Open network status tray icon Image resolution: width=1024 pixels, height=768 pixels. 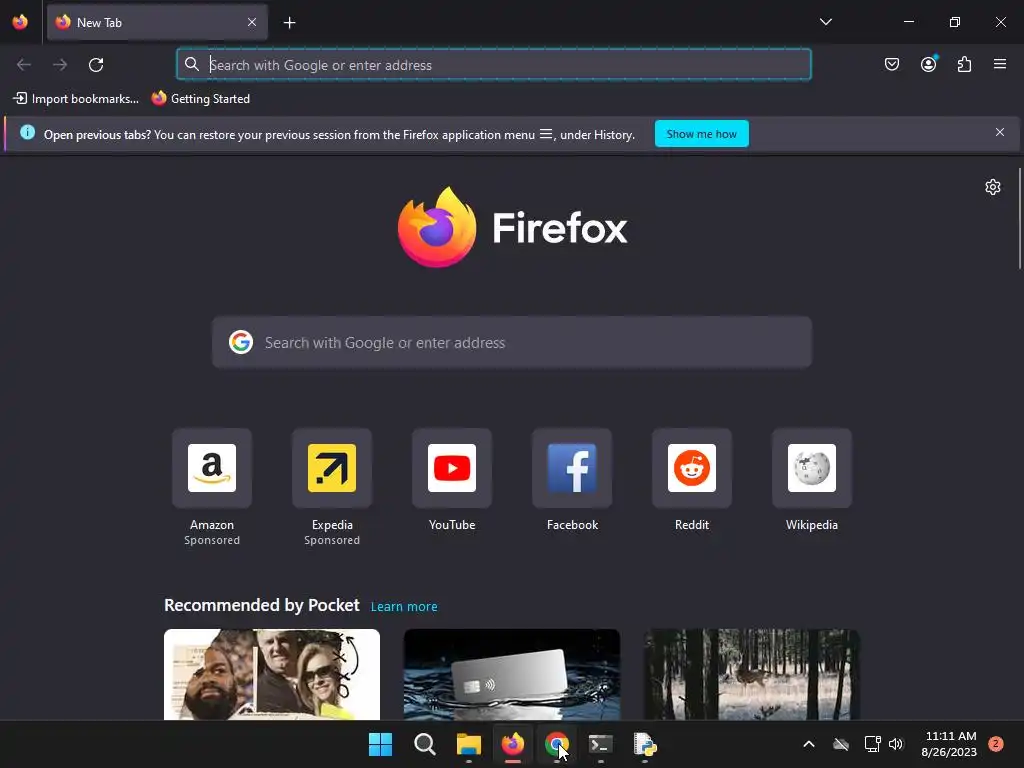872,744
